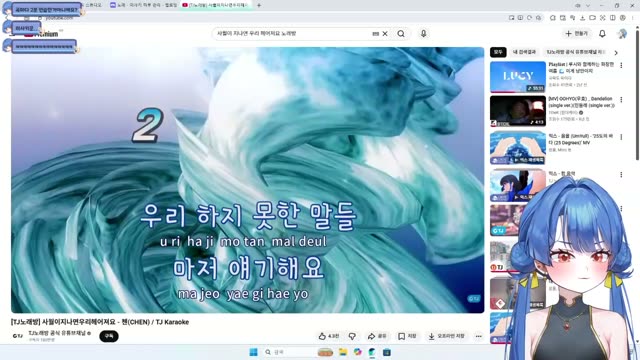The height and width of the screenshot is (360, 640).
Task: Show more filter chips with right chevron
Action: (616, 53)
